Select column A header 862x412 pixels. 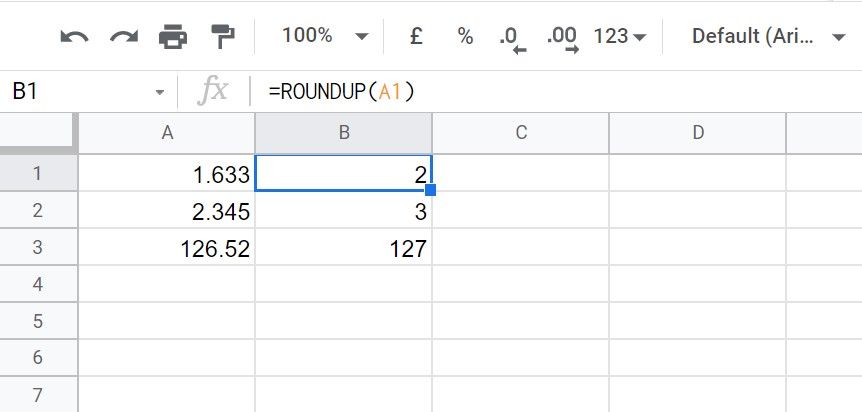tap(167, 133)
